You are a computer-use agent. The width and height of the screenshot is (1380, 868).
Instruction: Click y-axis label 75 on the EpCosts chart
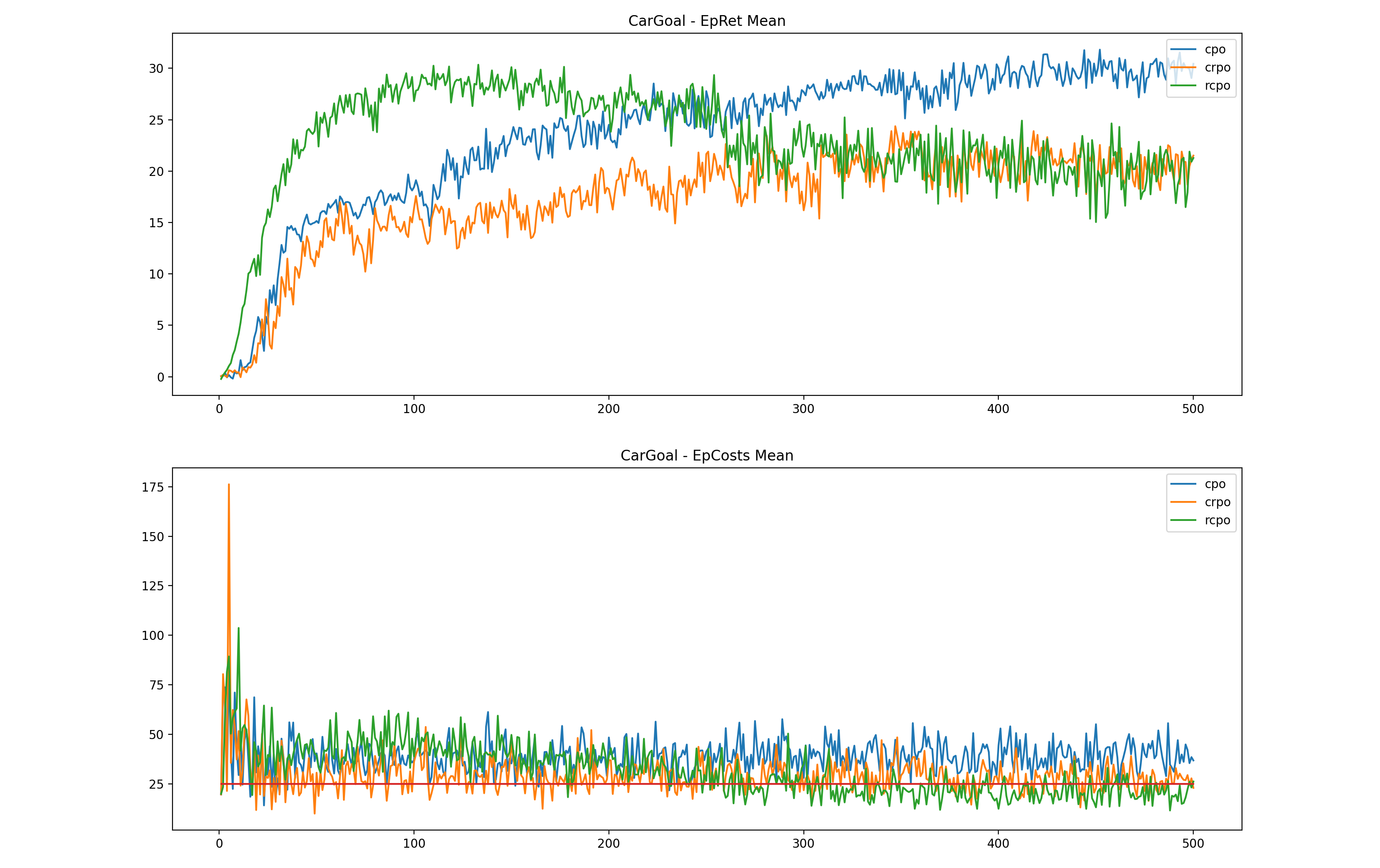click(156, 685)
